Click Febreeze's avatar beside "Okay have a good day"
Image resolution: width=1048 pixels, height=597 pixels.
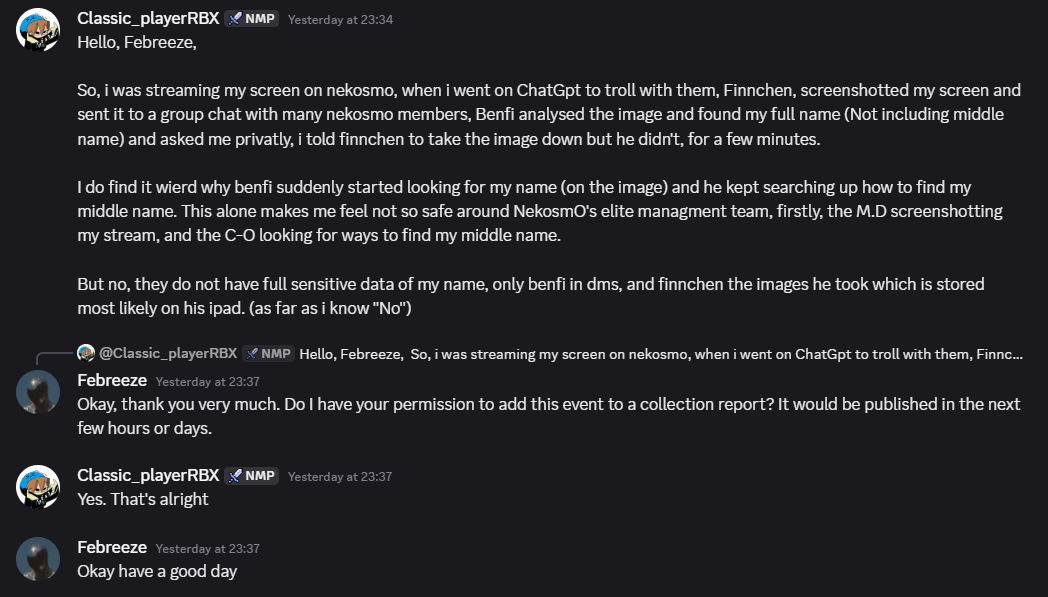click(37, 558)
